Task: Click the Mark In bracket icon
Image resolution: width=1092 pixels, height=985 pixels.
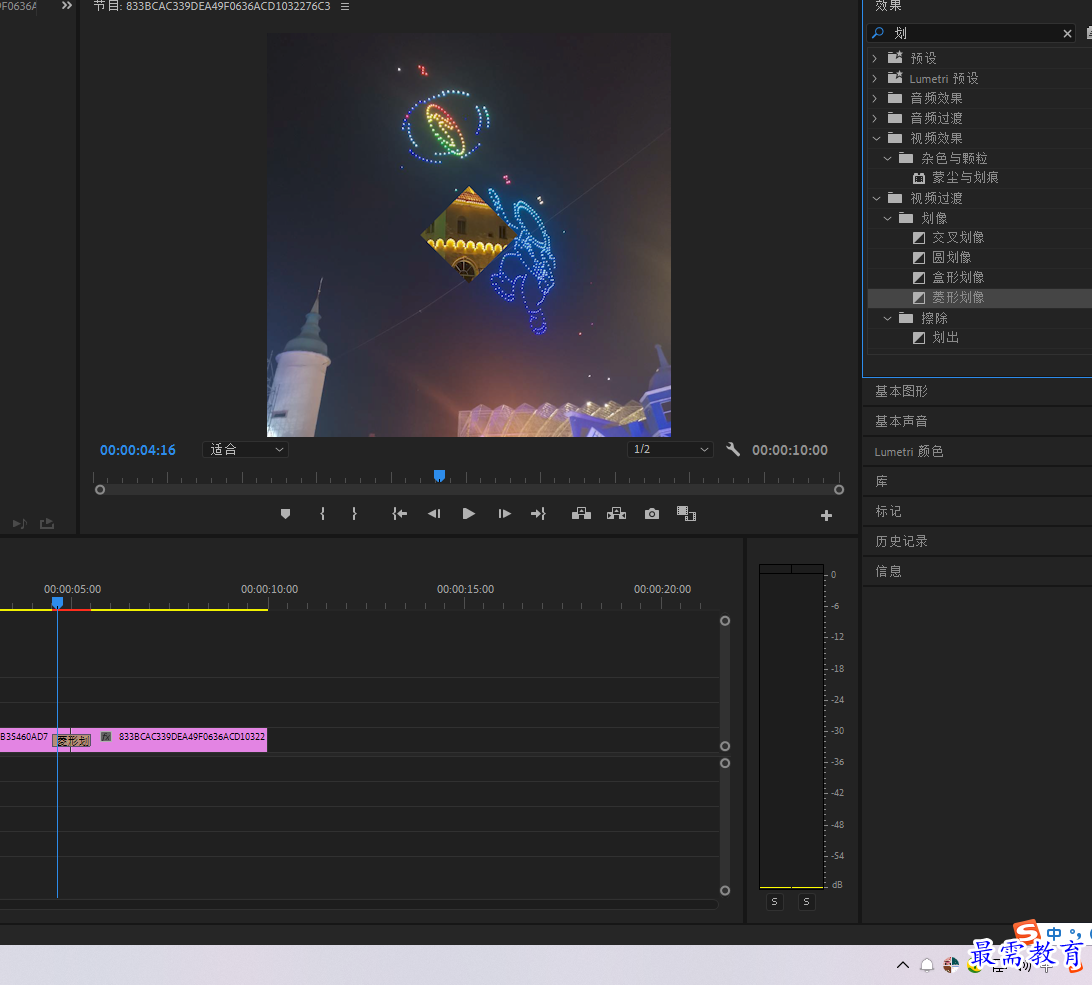Action: pyautogui.click(x=322, y=514)
